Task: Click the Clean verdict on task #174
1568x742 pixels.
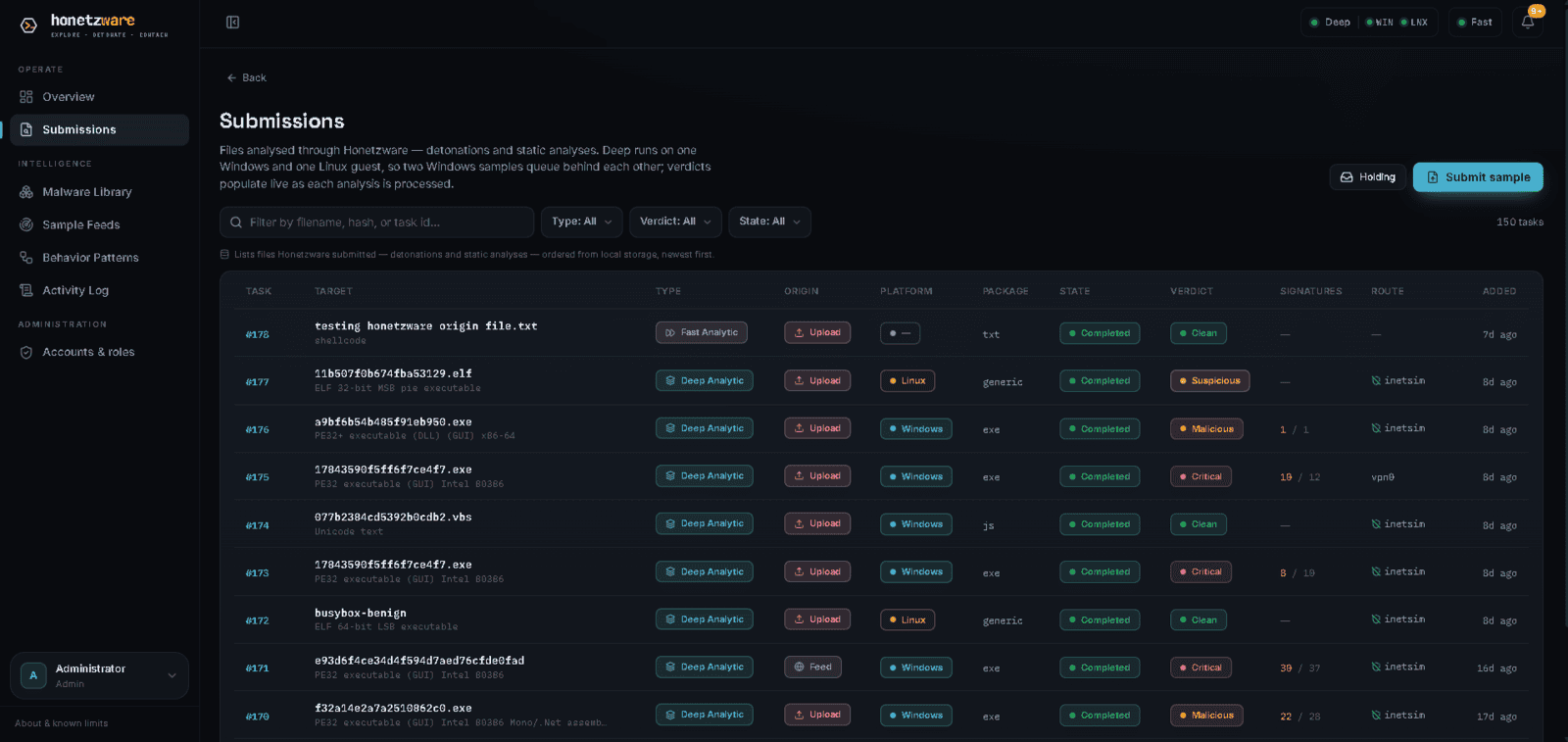Action: (x=1198, y=524)
